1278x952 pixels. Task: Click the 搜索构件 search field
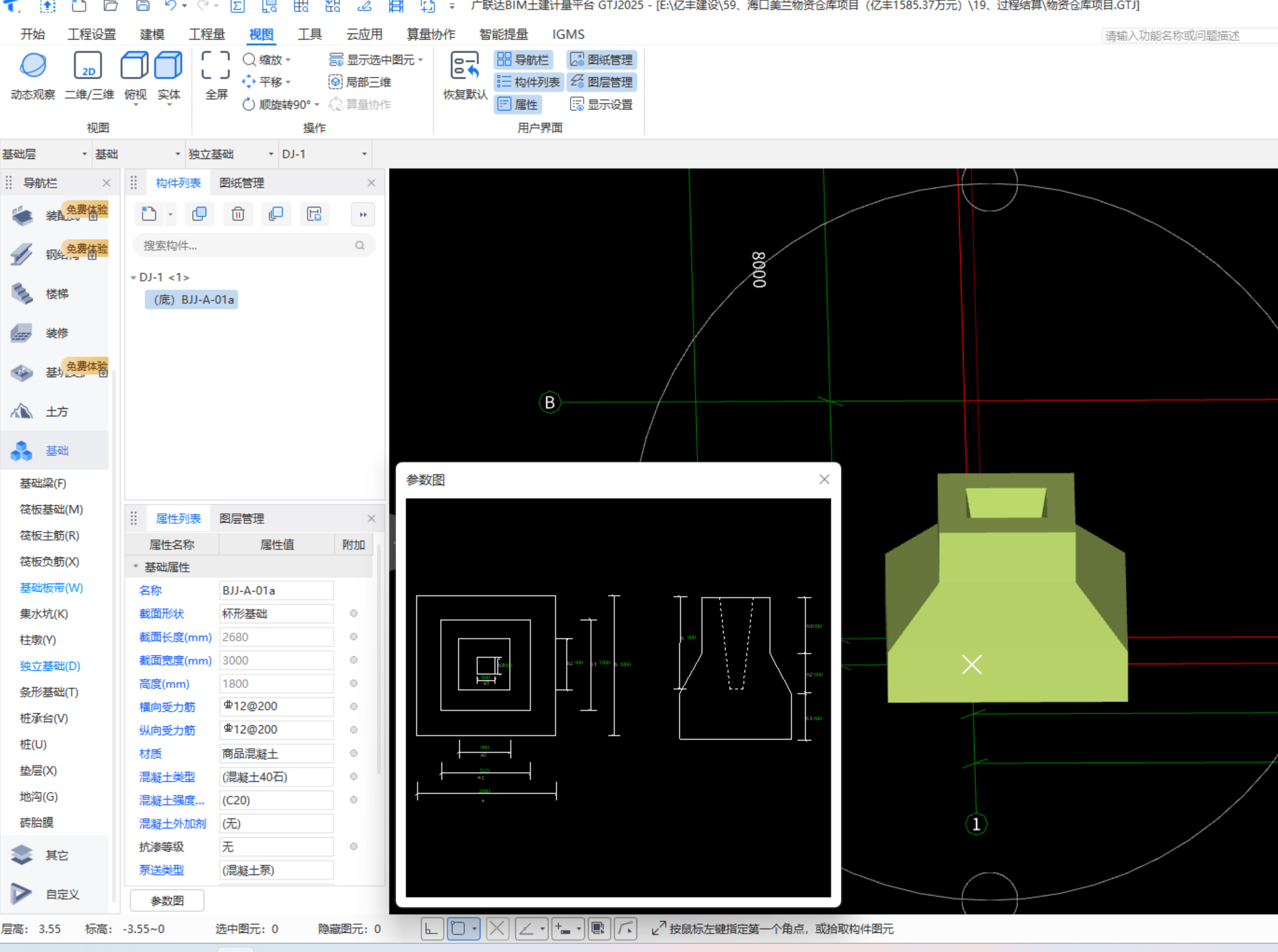[x=254, y=245]
